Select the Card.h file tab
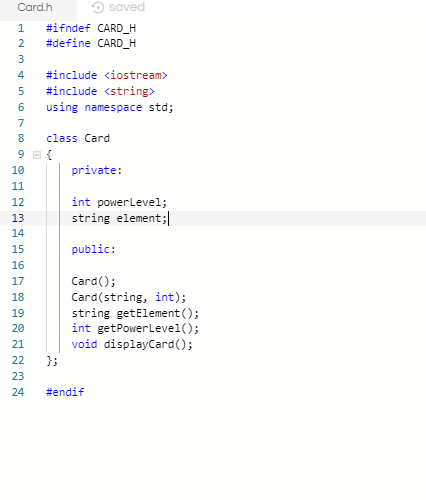 click(35, 7)
